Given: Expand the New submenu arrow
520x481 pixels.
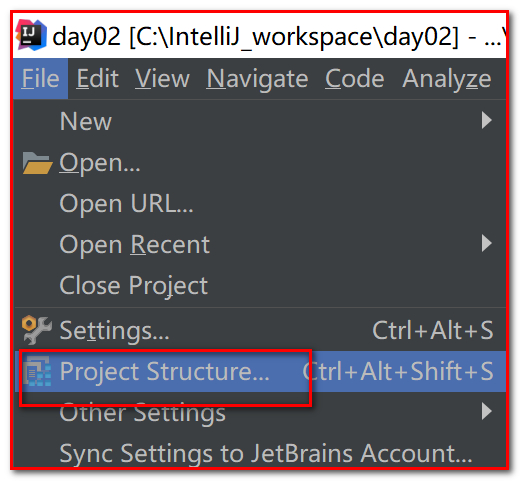Looking at the screenshot, I should (487, 120).
